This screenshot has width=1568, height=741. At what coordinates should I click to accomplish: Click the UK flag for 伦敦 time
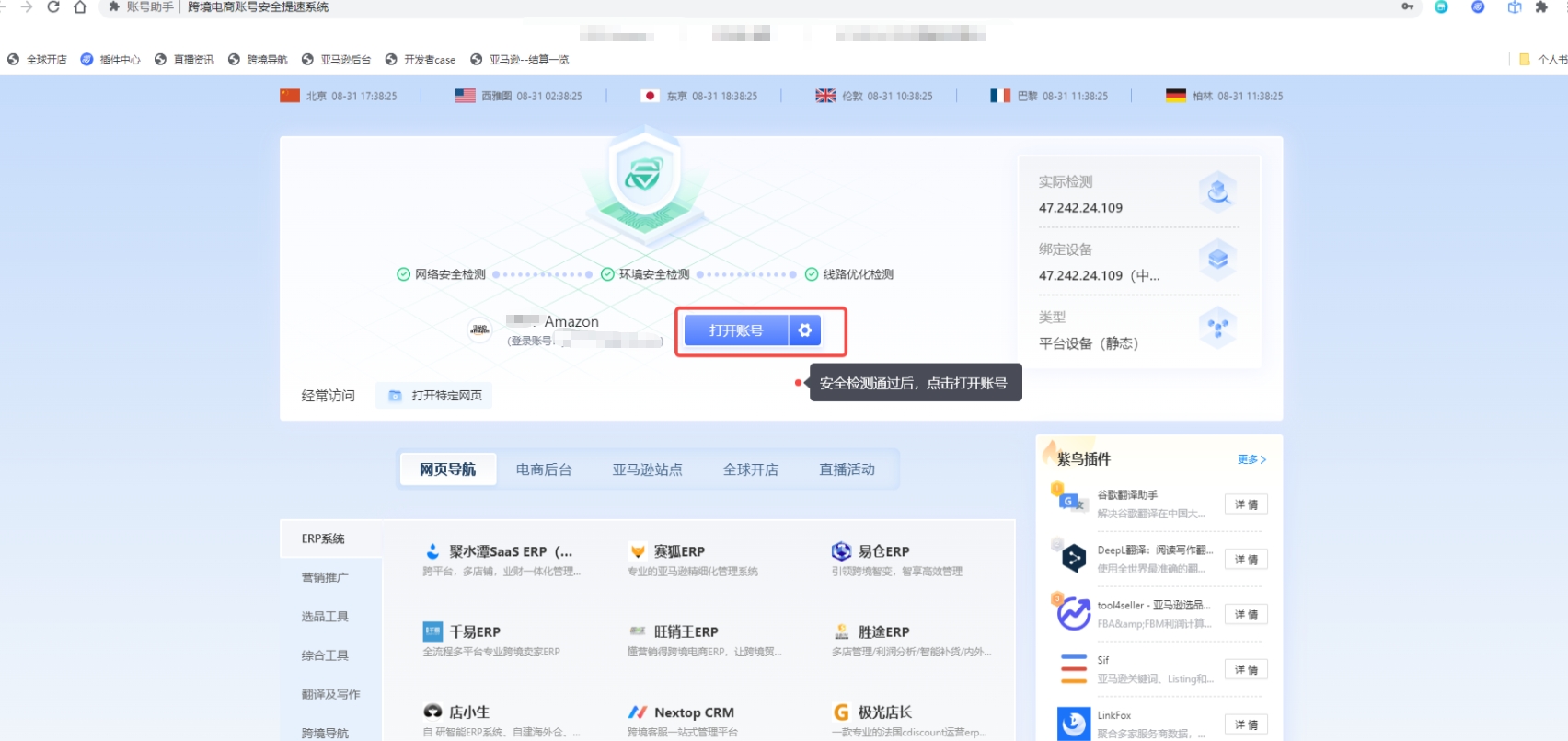pos(825,96)
